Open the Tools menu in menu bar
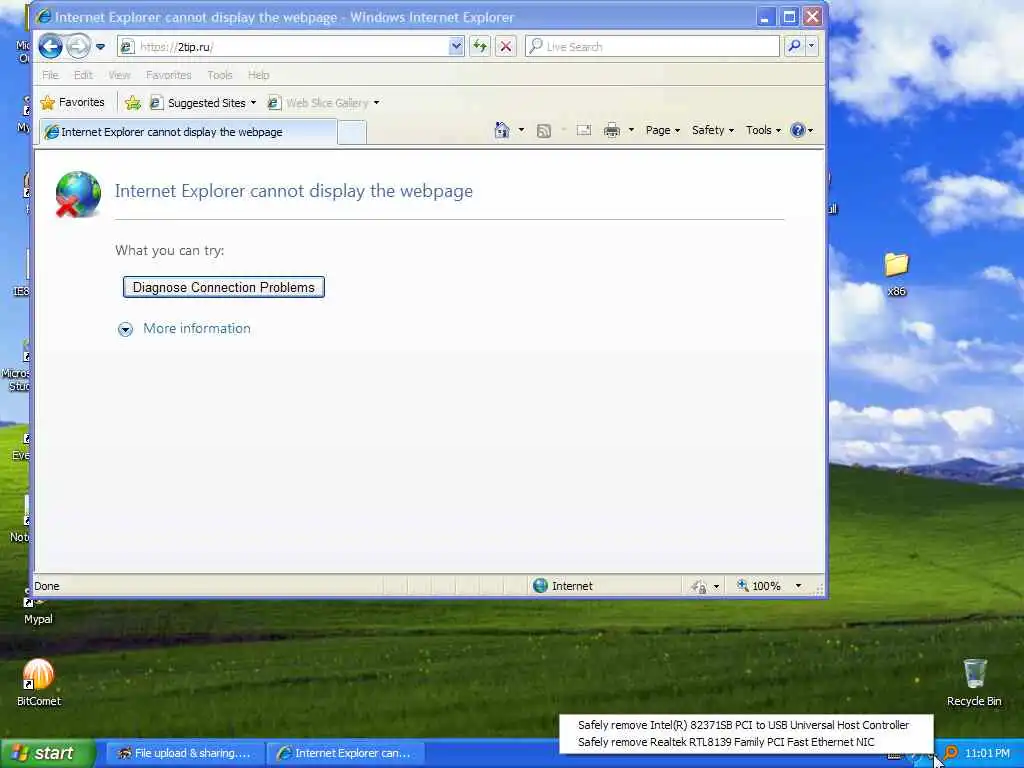1024x768 pixels. click(x=220, y=75)
